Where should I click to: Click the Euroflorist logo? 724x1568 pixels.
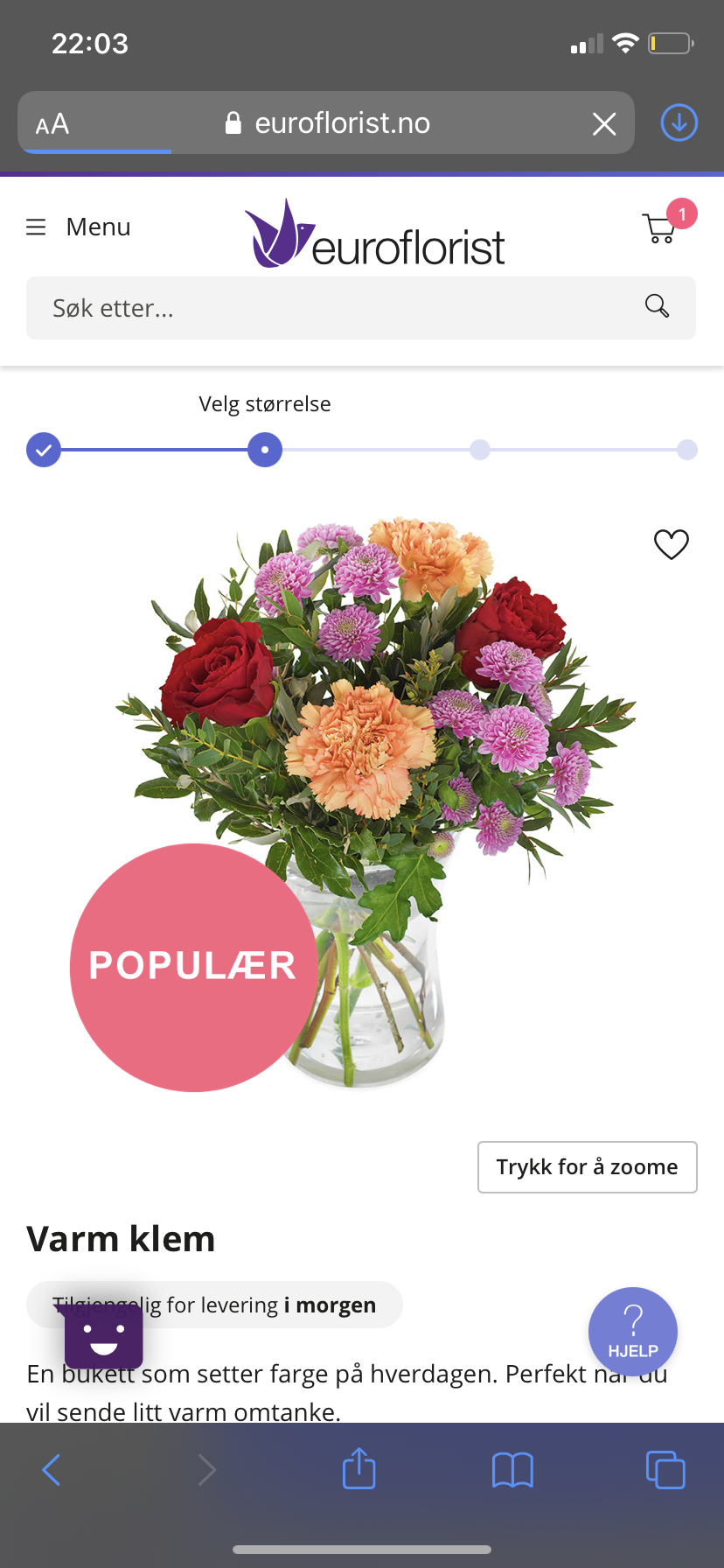(x=374, y=234)
